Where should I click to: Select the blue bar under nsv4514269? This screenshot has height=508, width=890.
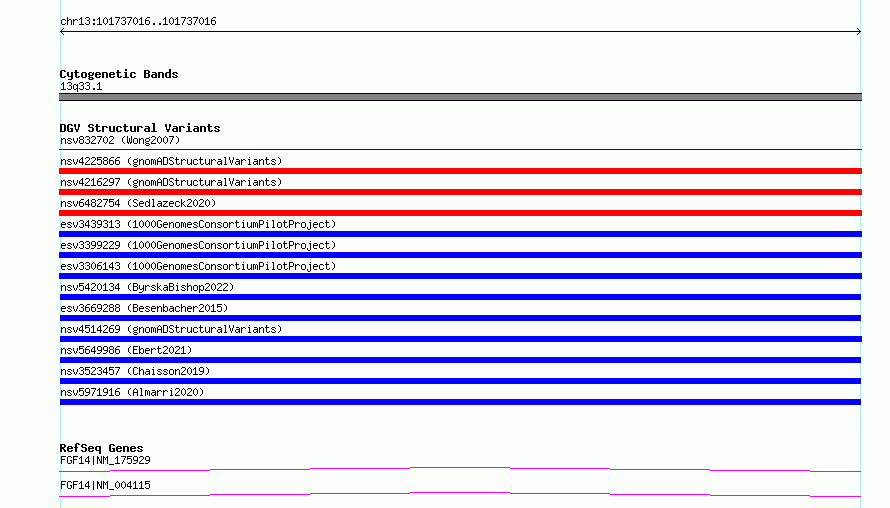point(460,339)
